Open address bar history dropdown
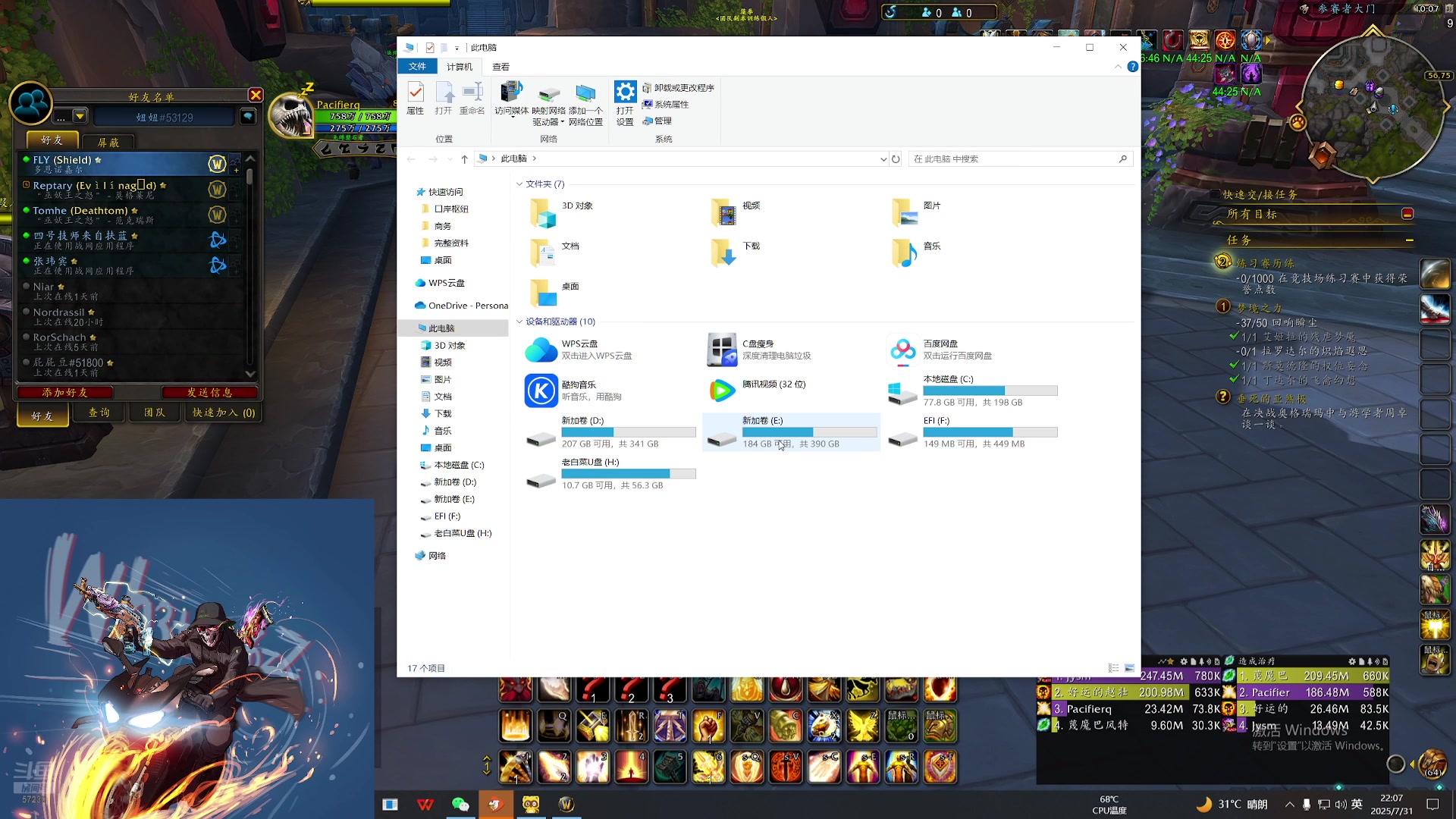 883,159
